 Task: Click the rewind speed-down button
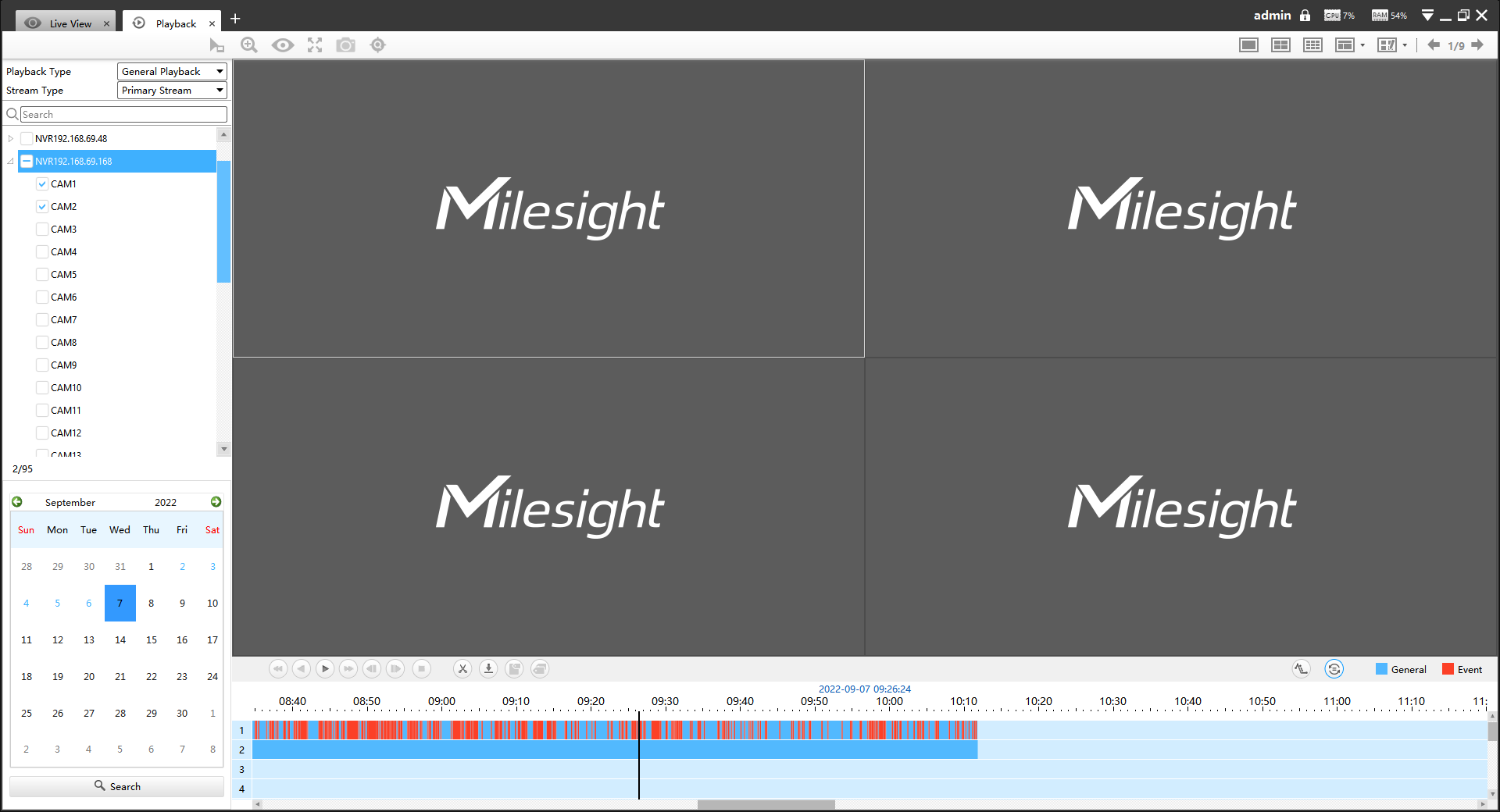coord(277,669)
